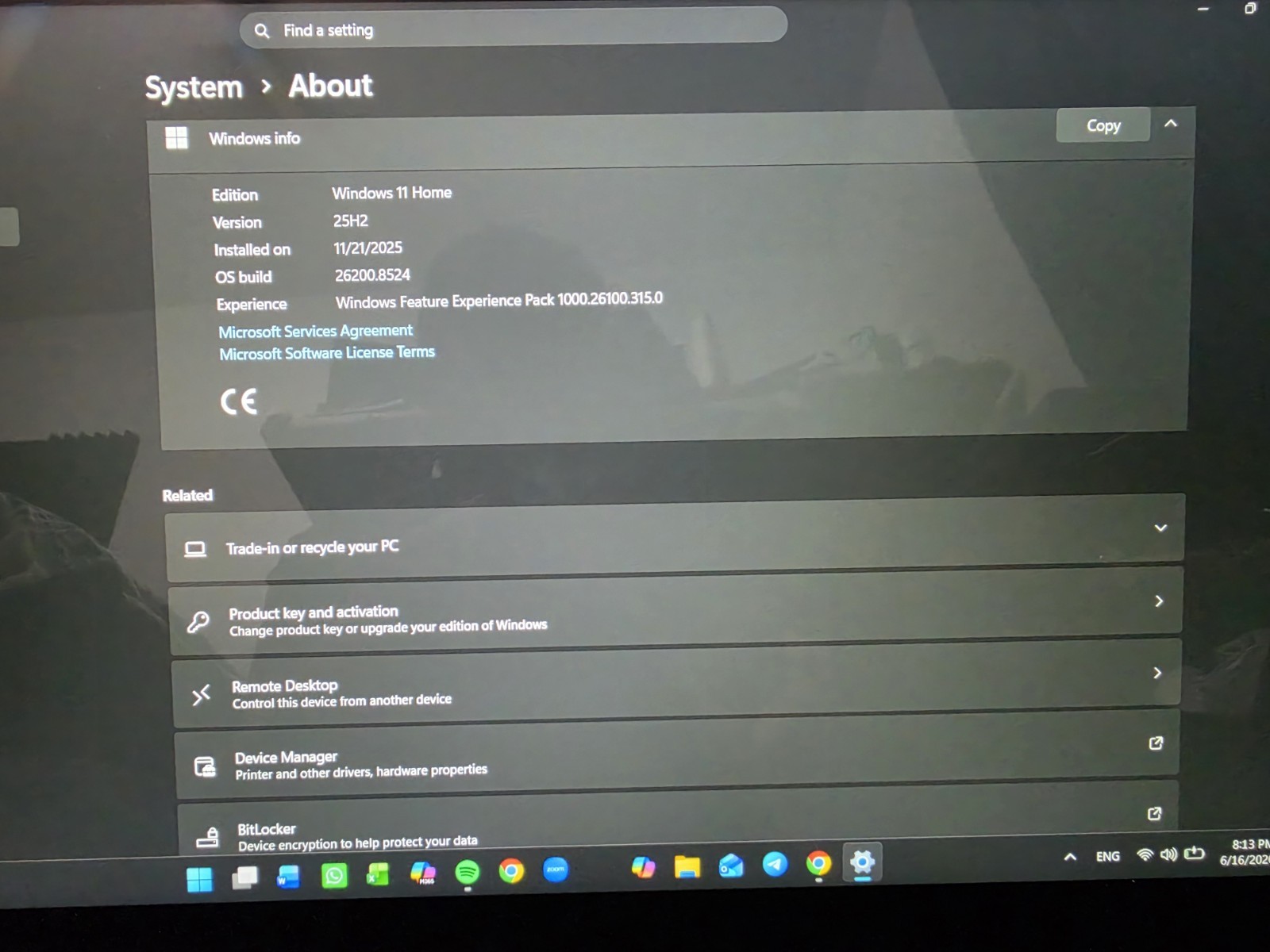Focus the Find a setting search box
Image resolution: width=1270 pixels, height=952 pixels.
point(514,29)
